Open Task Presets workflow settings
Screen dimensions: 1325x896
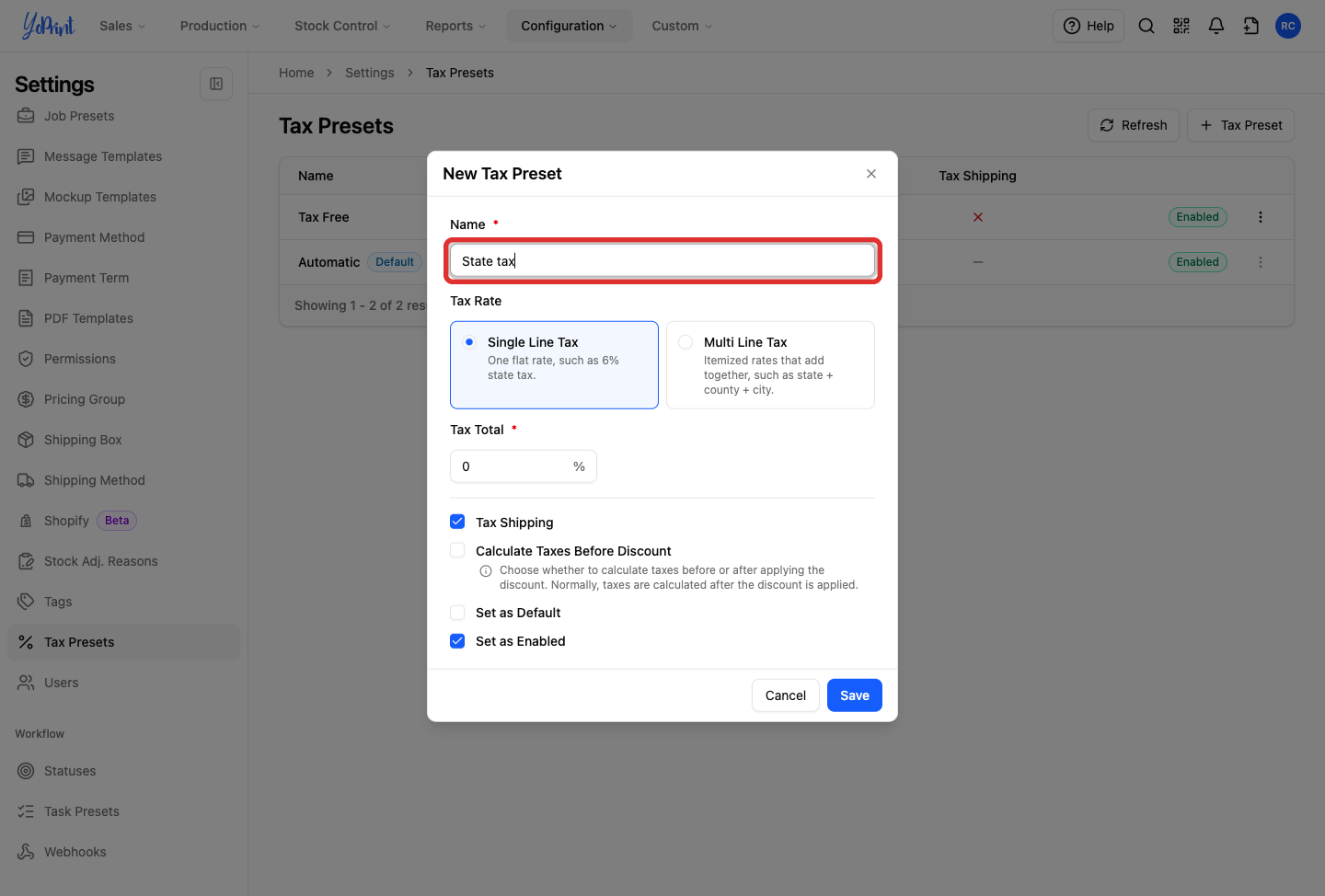pos(123,811)
